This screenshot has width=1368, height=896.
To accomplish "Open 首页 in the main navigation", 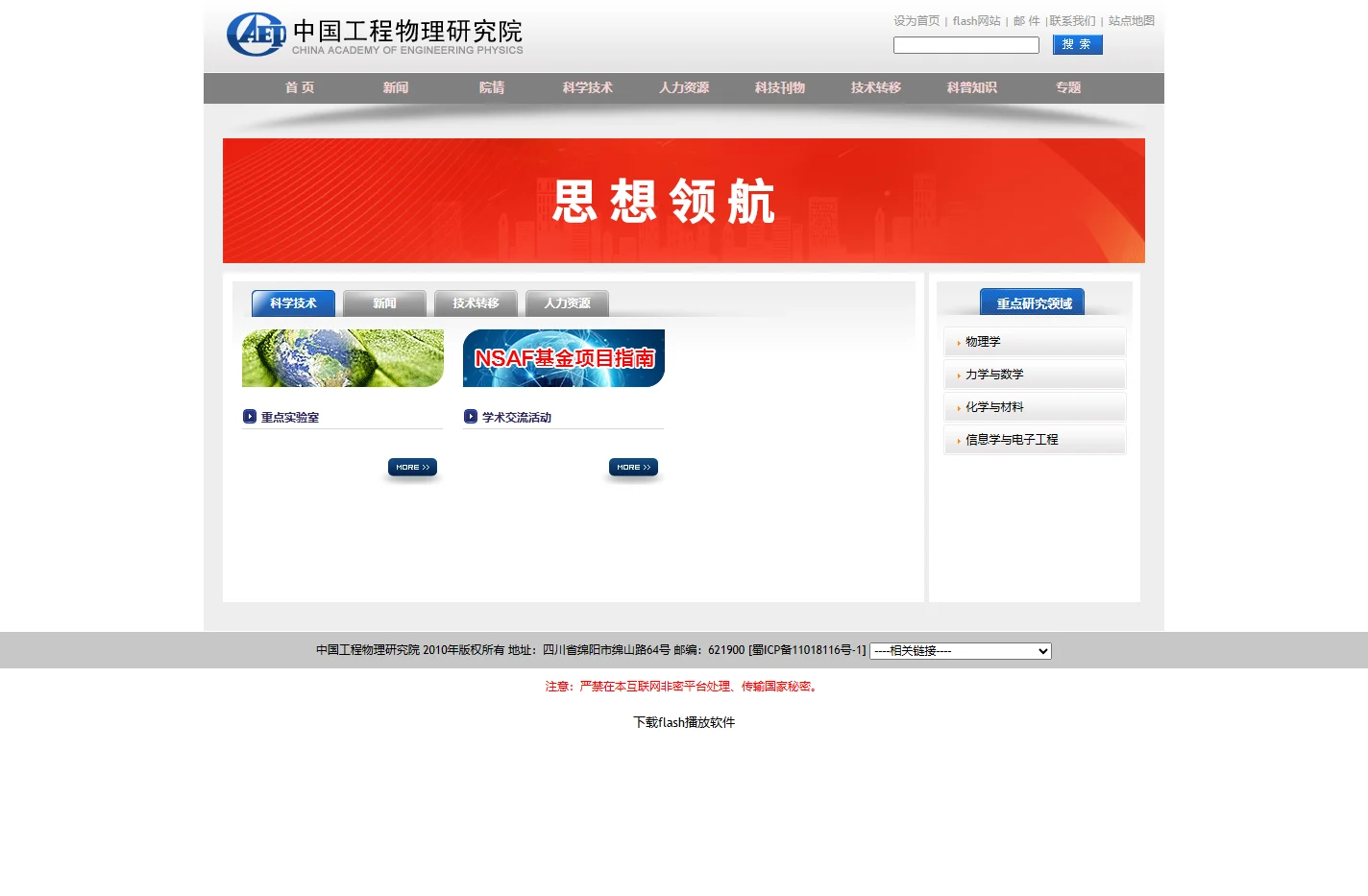I will [300, 87].
